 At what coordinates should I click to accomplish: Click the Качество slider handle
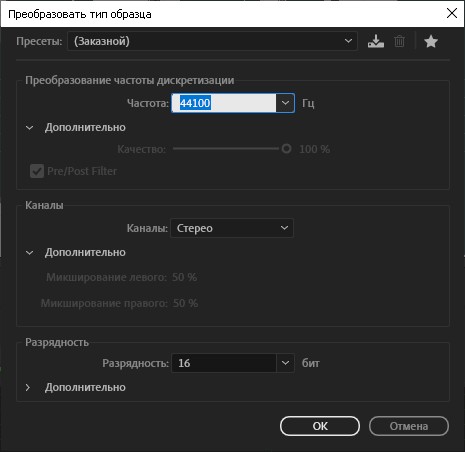pos(286,149)
